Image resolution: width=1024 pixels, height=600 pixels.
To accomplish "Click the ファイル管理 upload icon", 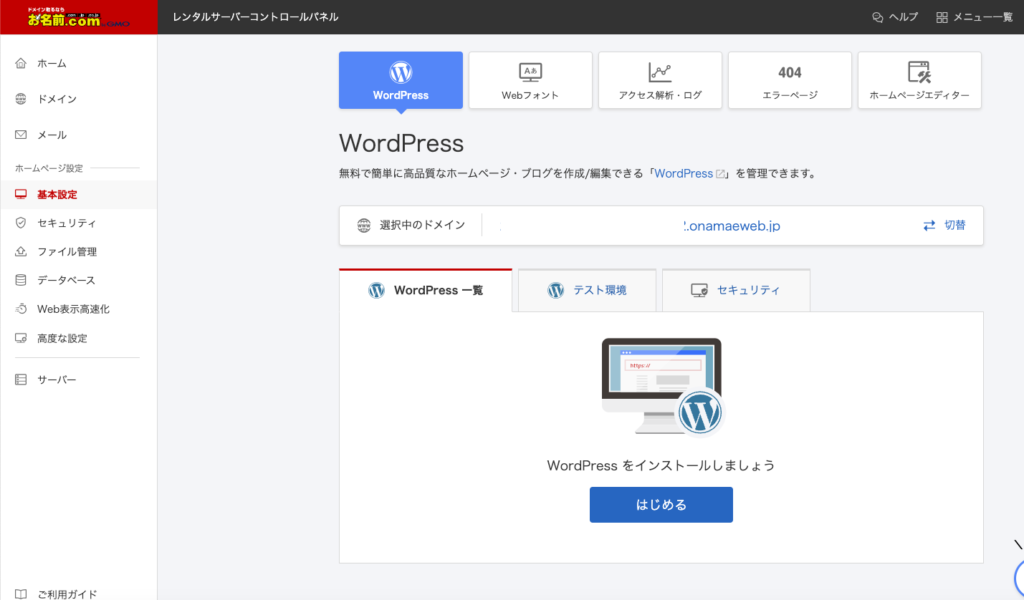I will (21, 251).
